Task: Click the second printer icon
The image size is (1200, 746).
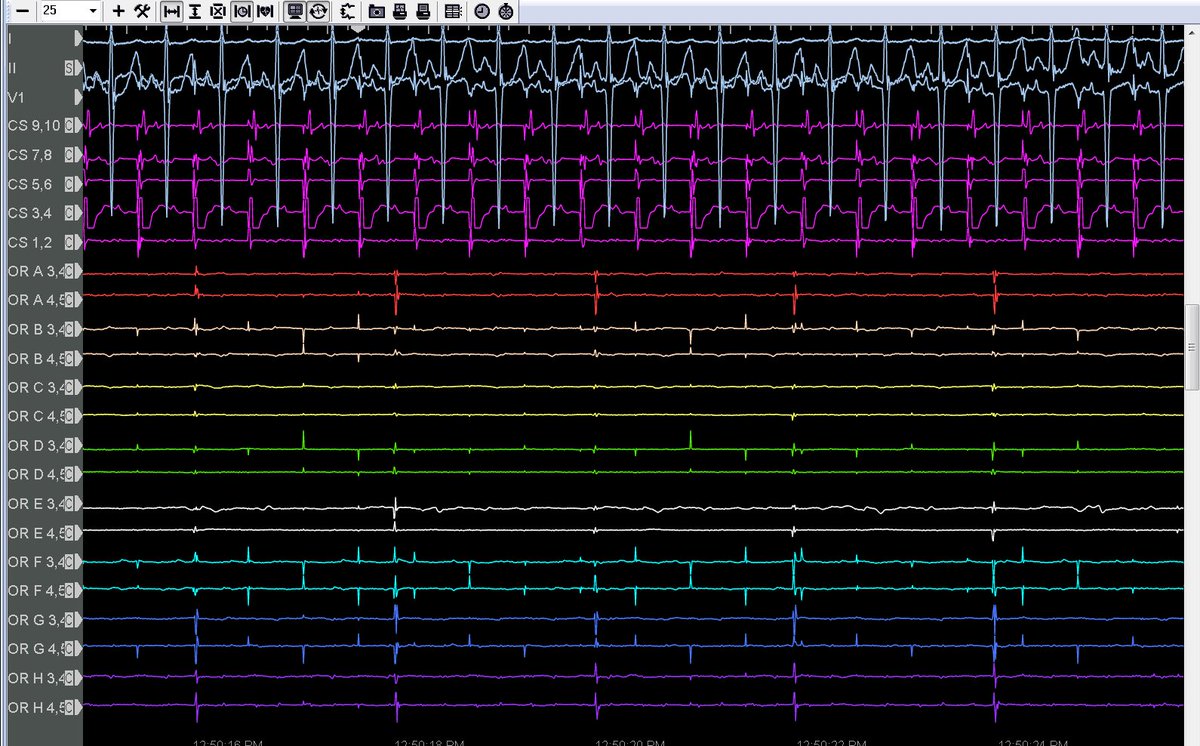Action: pyautogui.click(x=423, y=11)
